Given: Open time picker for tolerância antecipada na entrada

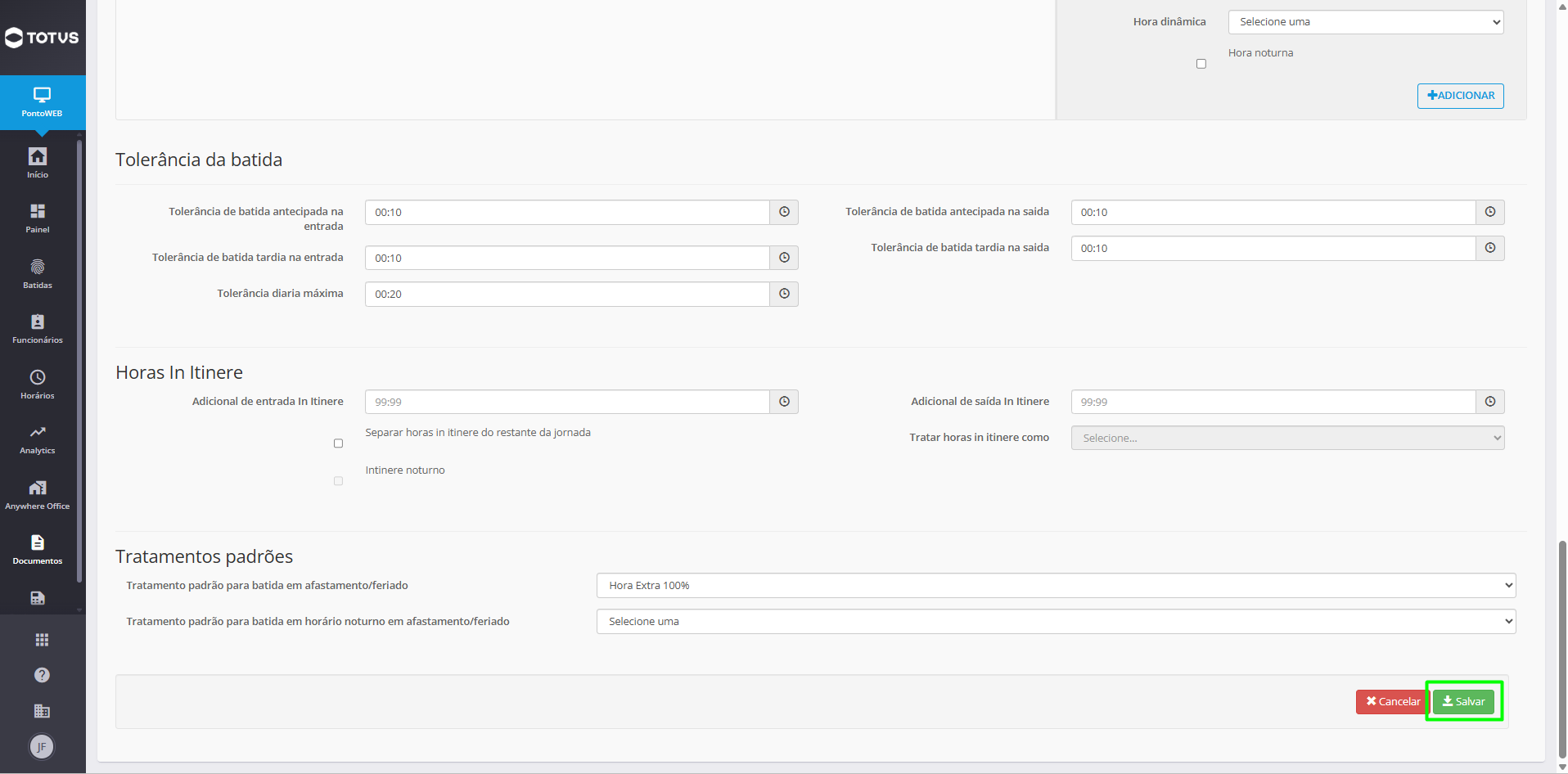Looking at the screenshot, I should 784,212.
